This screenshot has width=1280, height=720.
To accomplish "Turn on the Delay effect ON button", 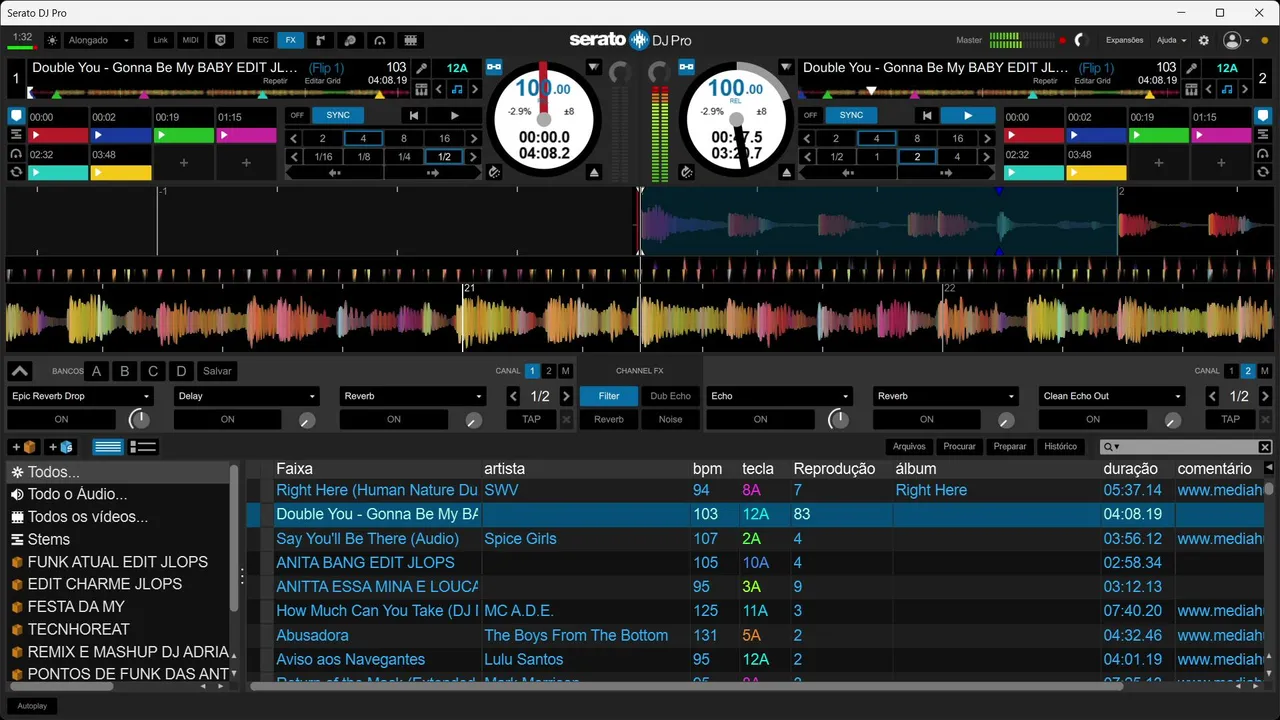I will pyautogui.click(x=228, y=420).
